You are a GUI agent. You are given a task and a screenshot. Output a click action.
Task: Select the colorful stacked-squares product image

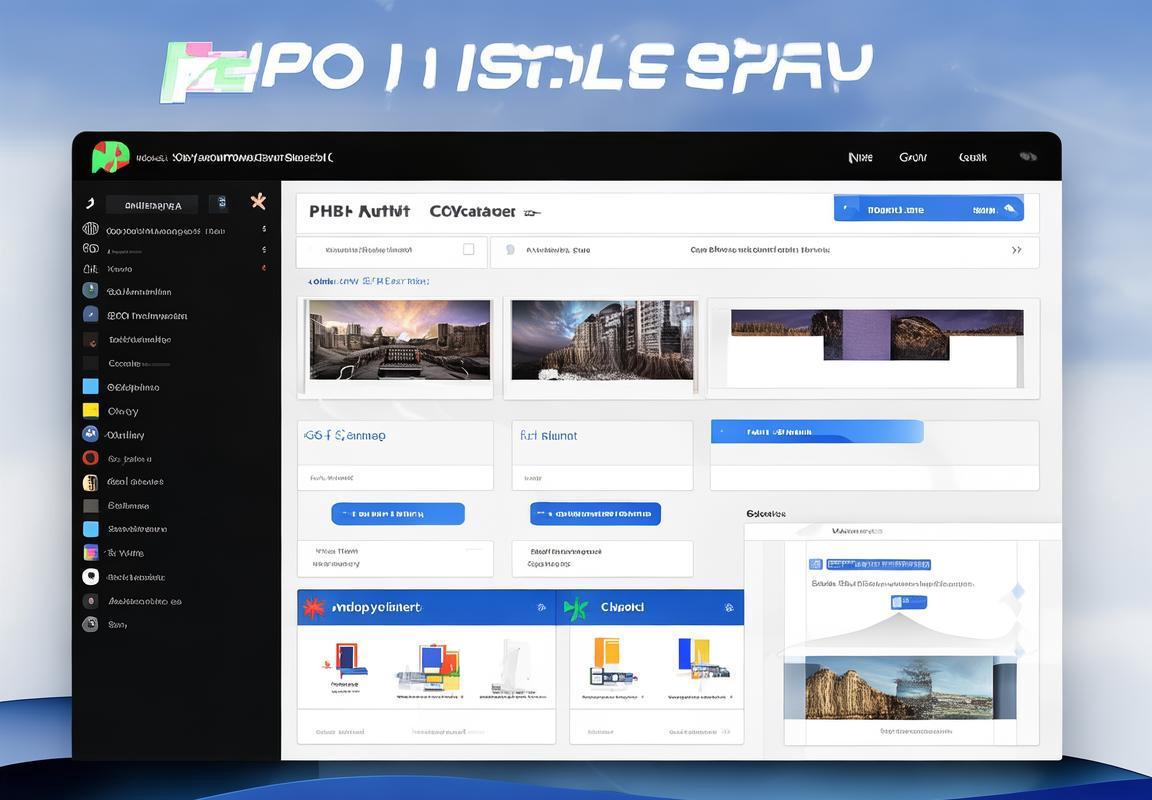click(431, 669)
